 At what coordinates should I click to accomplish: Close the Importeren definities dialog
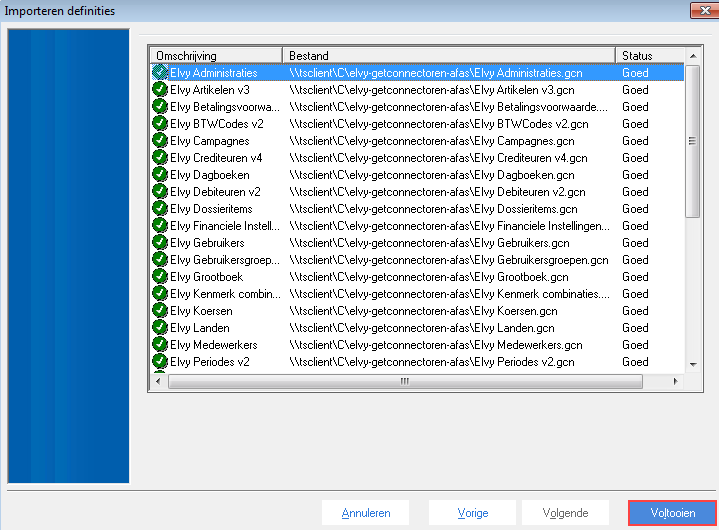[x=705, y=10]
